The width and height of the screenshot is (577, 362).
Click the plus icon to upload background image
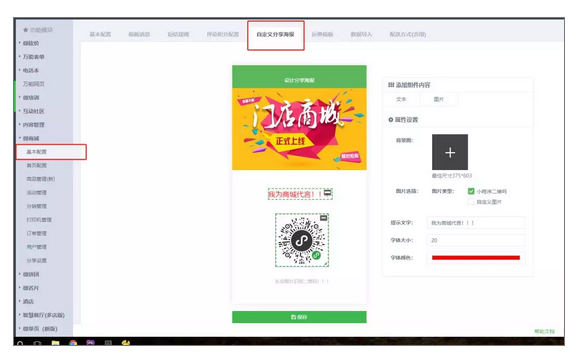click(450, 152)
